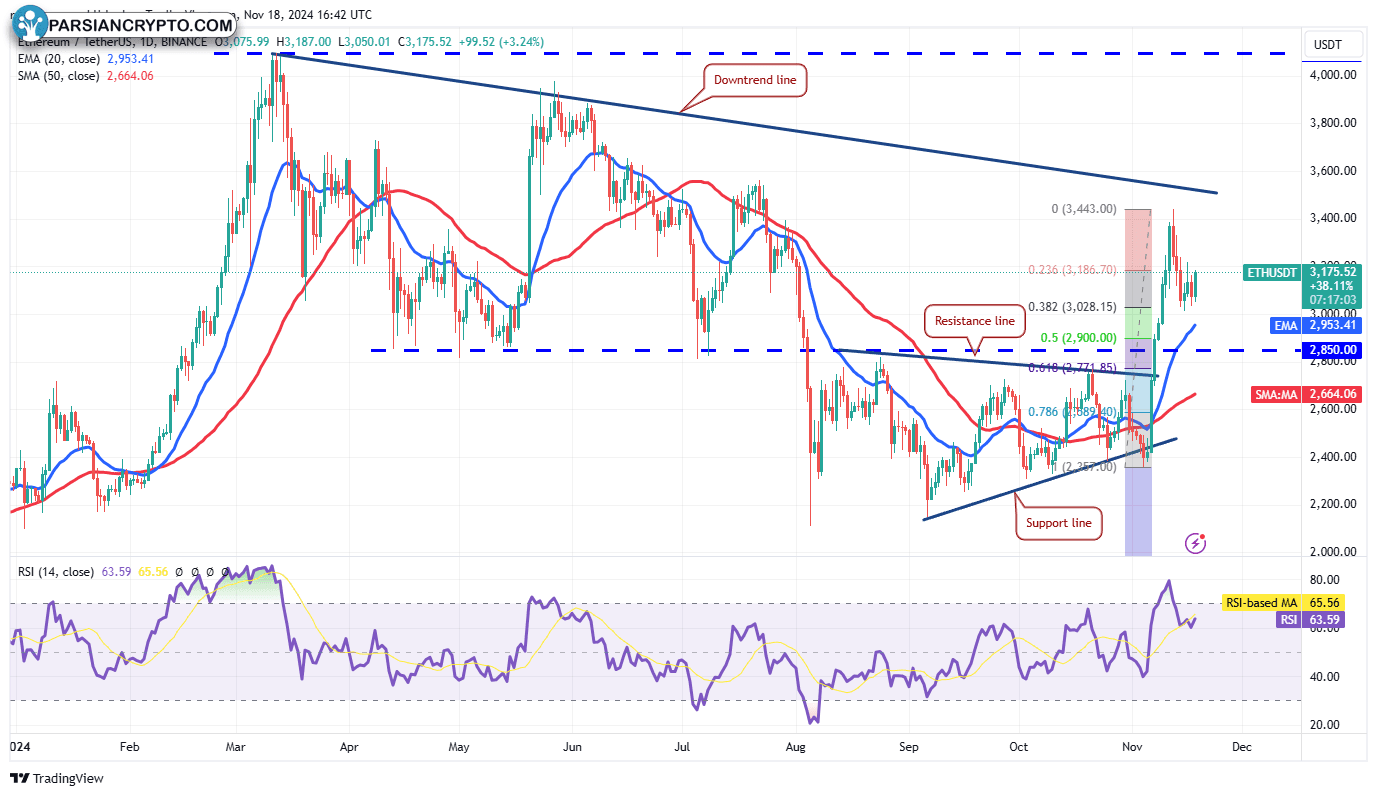Click the Aug label on time axis
1377x796 pixels.
coord(796,746)
